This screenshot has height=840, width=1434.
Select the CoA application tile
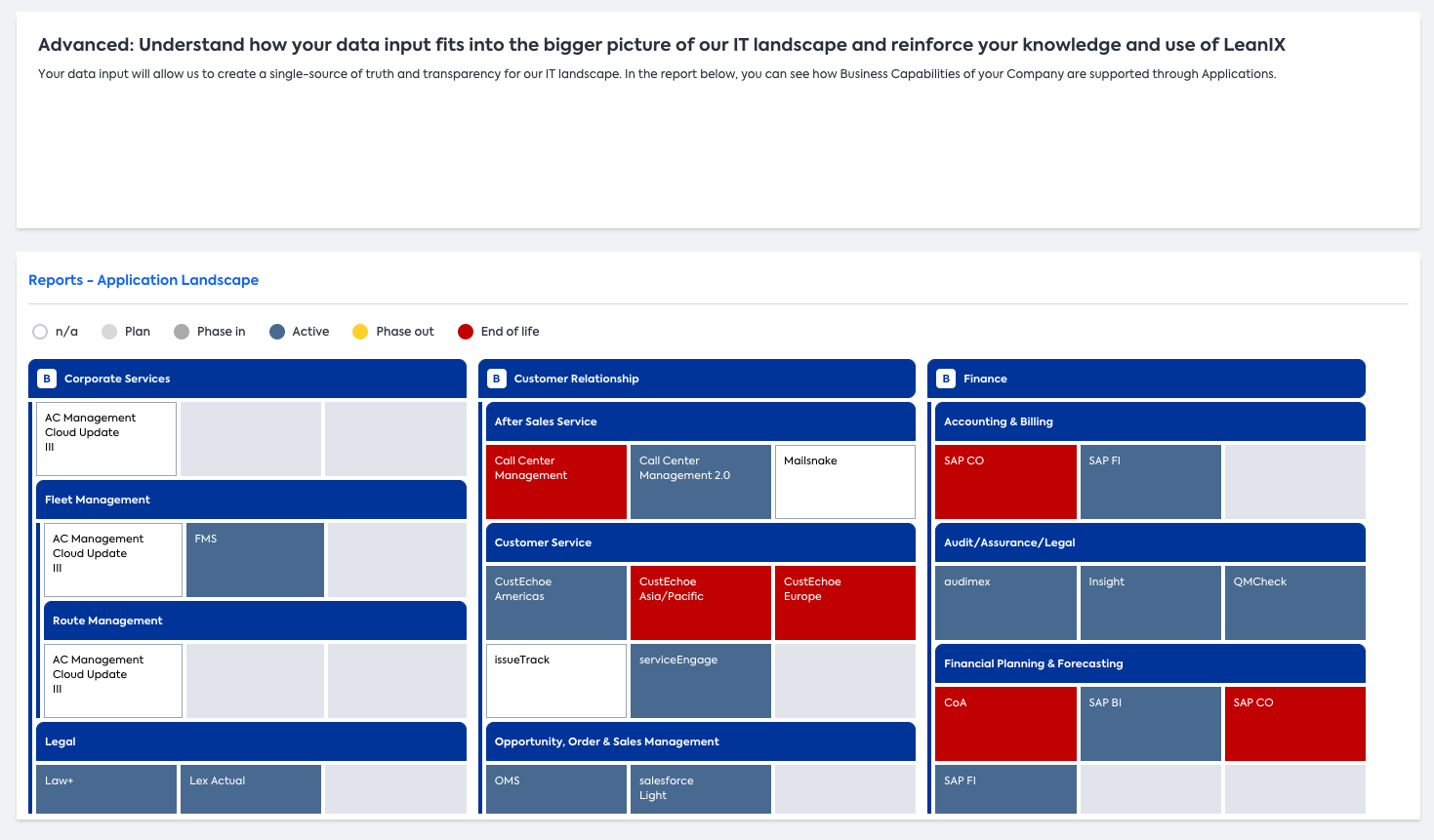(1005, 724)
